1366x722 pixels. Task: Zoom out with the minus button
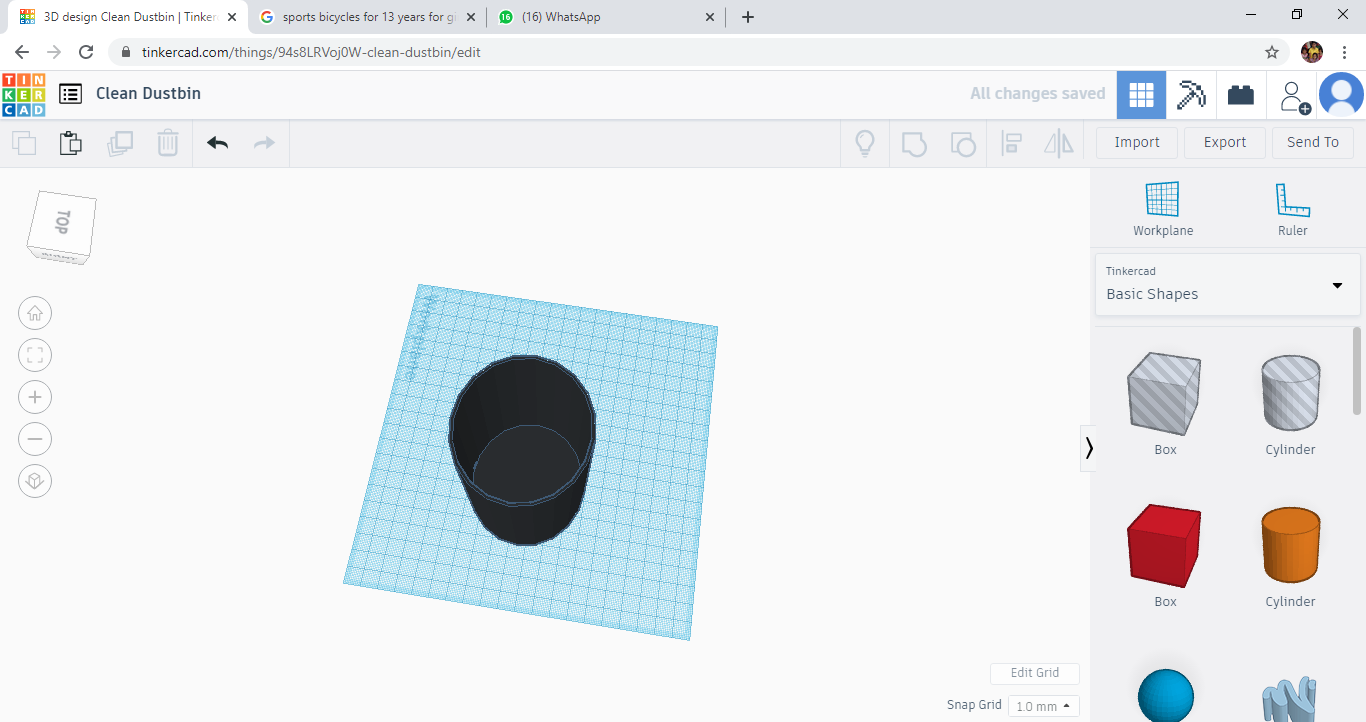point(35,439)
